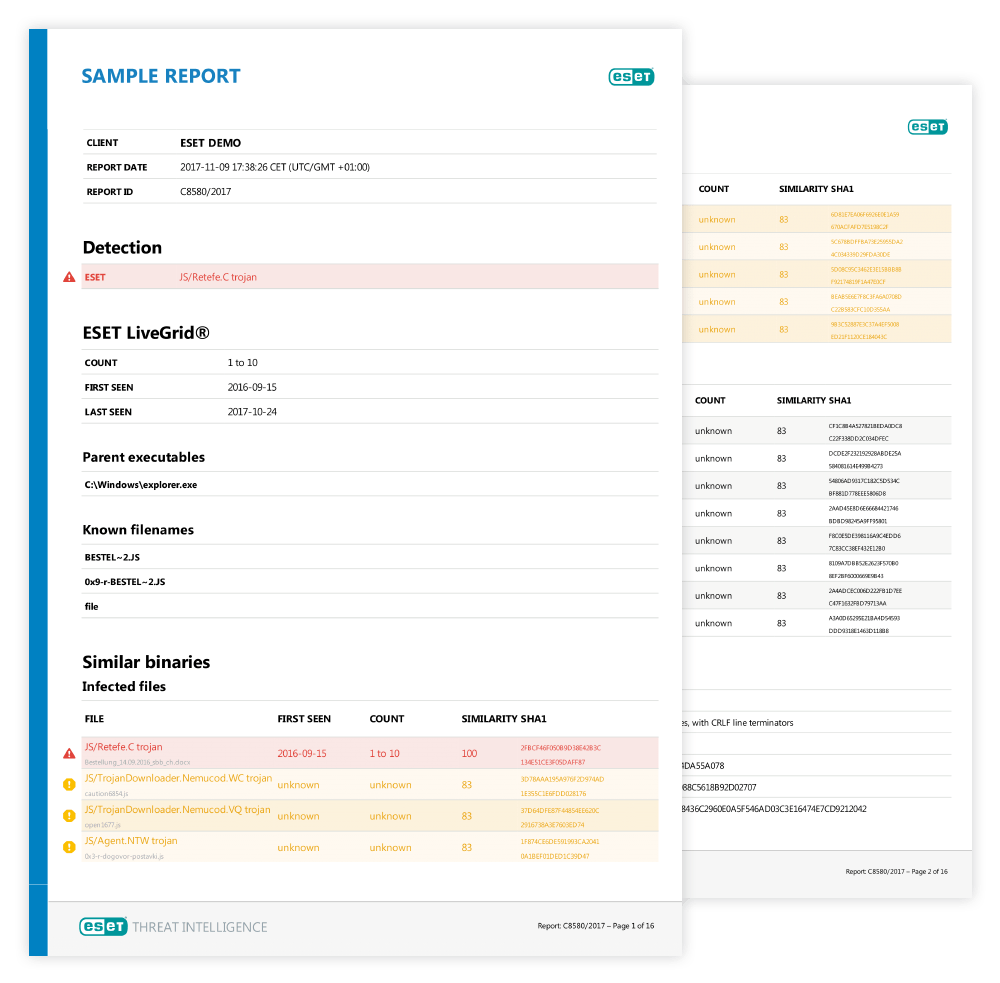
Task: Click the Parent executables heading
Action: [143, 457]
